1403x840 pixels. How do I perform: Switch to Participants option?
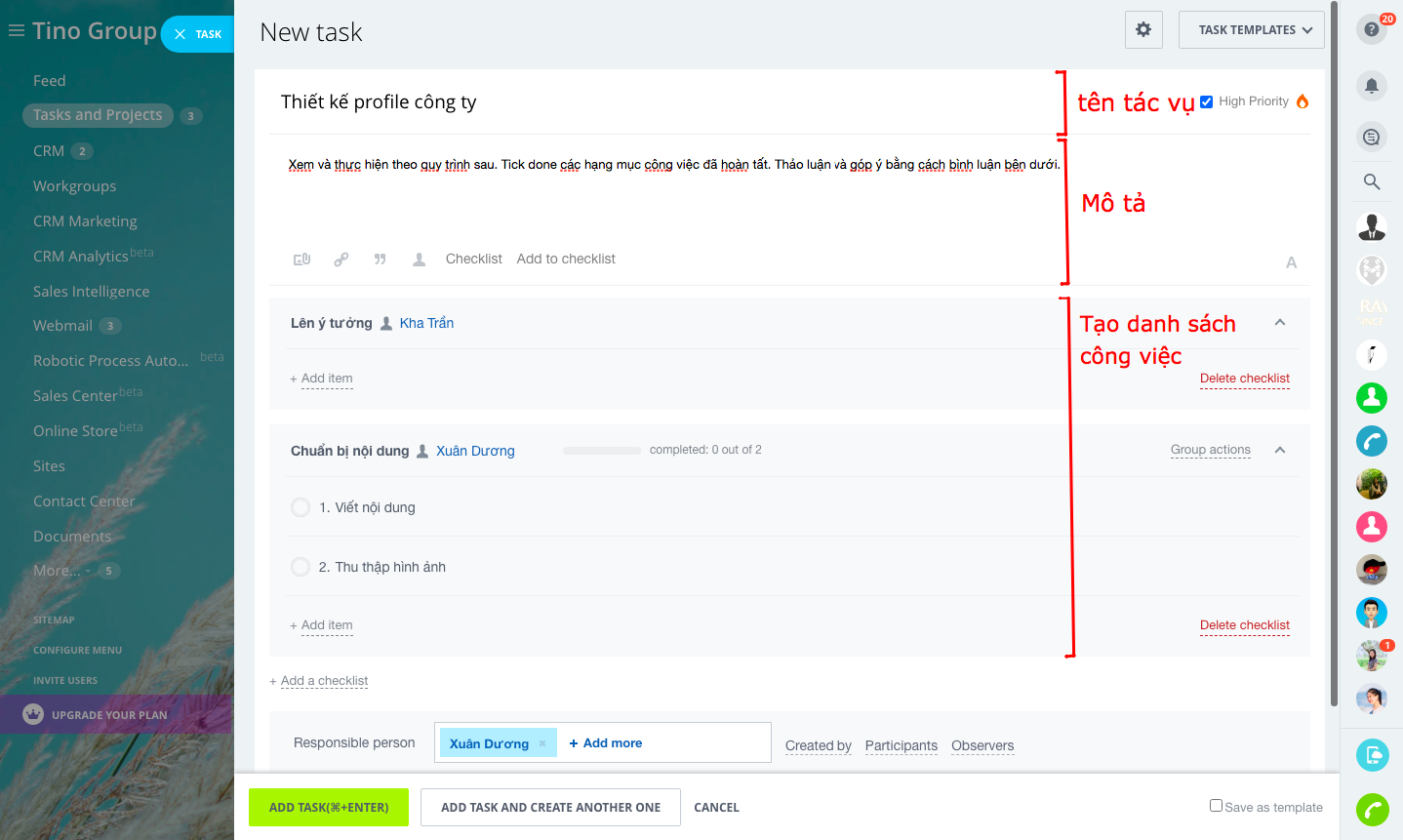[x=901, y=746]
